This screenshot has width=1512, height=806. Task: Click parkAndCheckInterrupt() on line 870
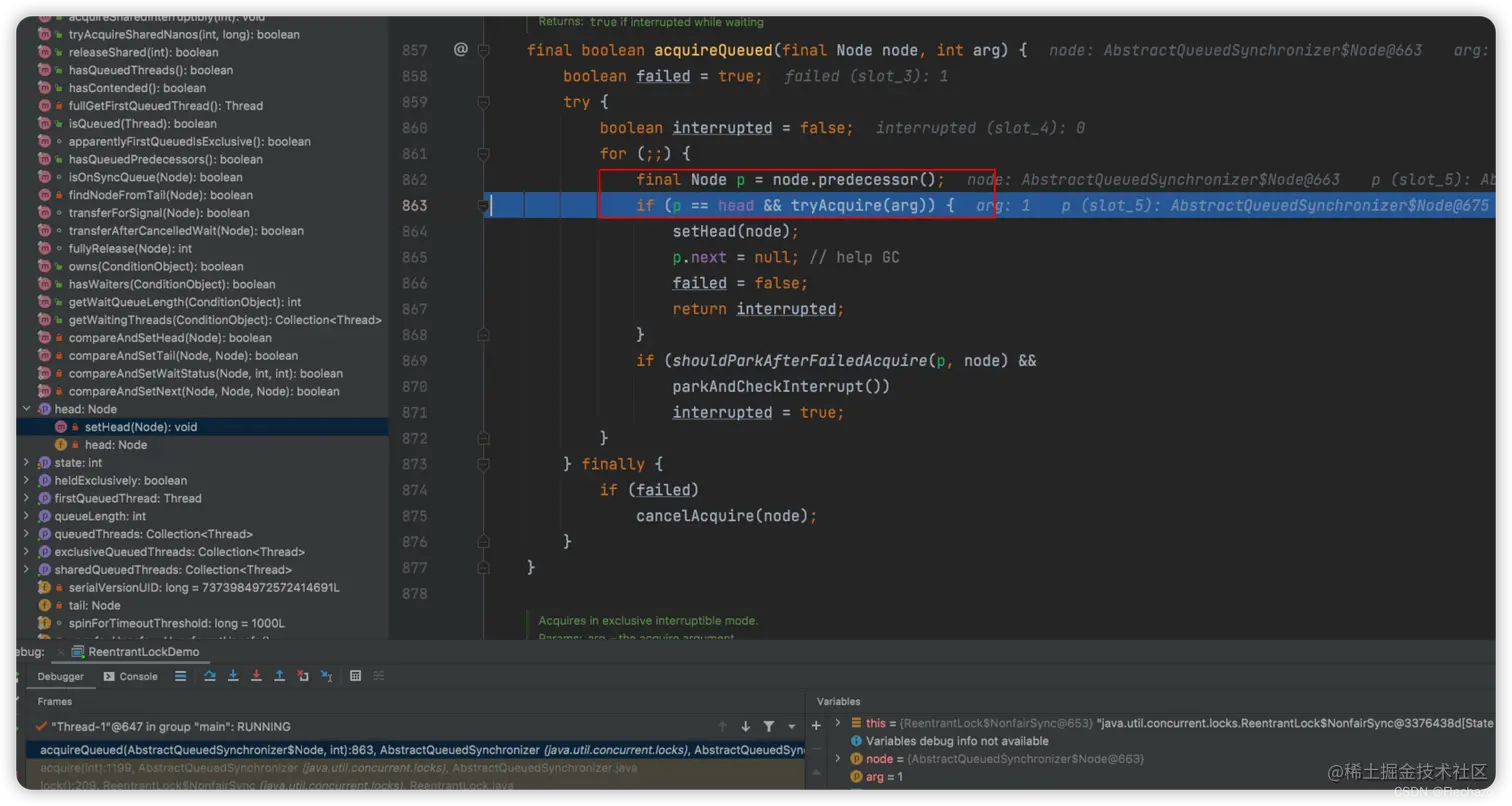click(x=781, y=386)
